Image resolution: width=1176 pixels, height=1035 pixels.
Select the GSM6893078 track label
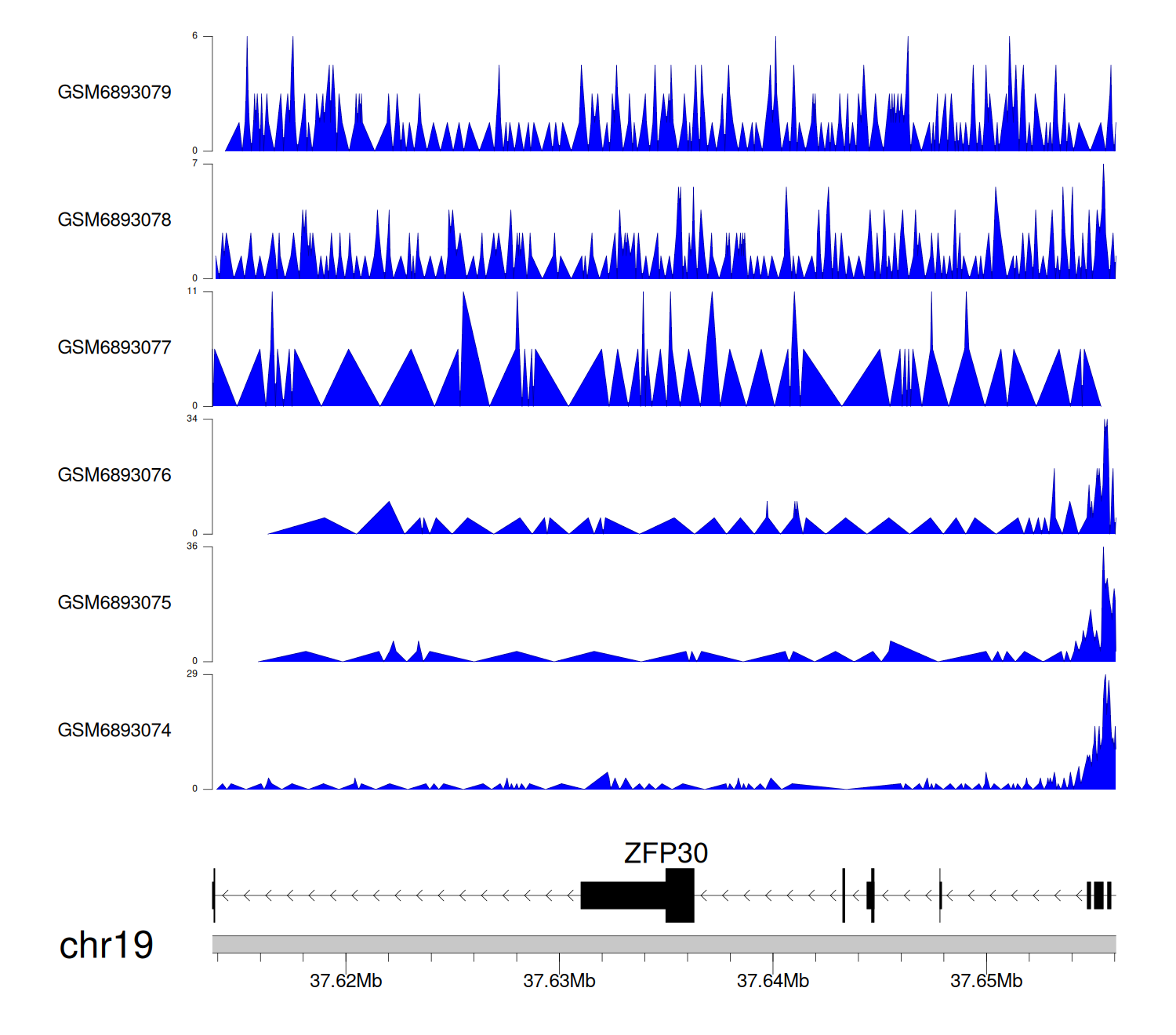pos(114,220)
